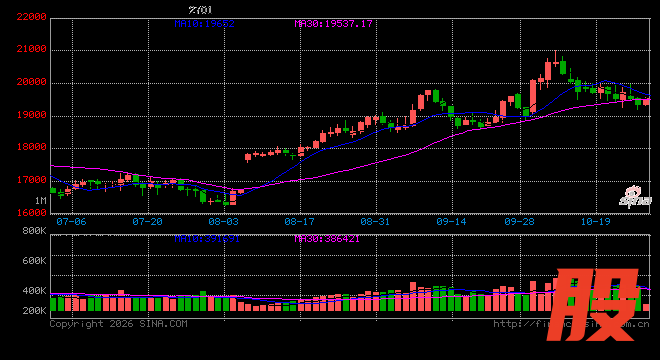The width and height of the screenshot is (660, 360).
Task: Click the Copyright 2026 SINA.COM text
Action: pos(119,324)
